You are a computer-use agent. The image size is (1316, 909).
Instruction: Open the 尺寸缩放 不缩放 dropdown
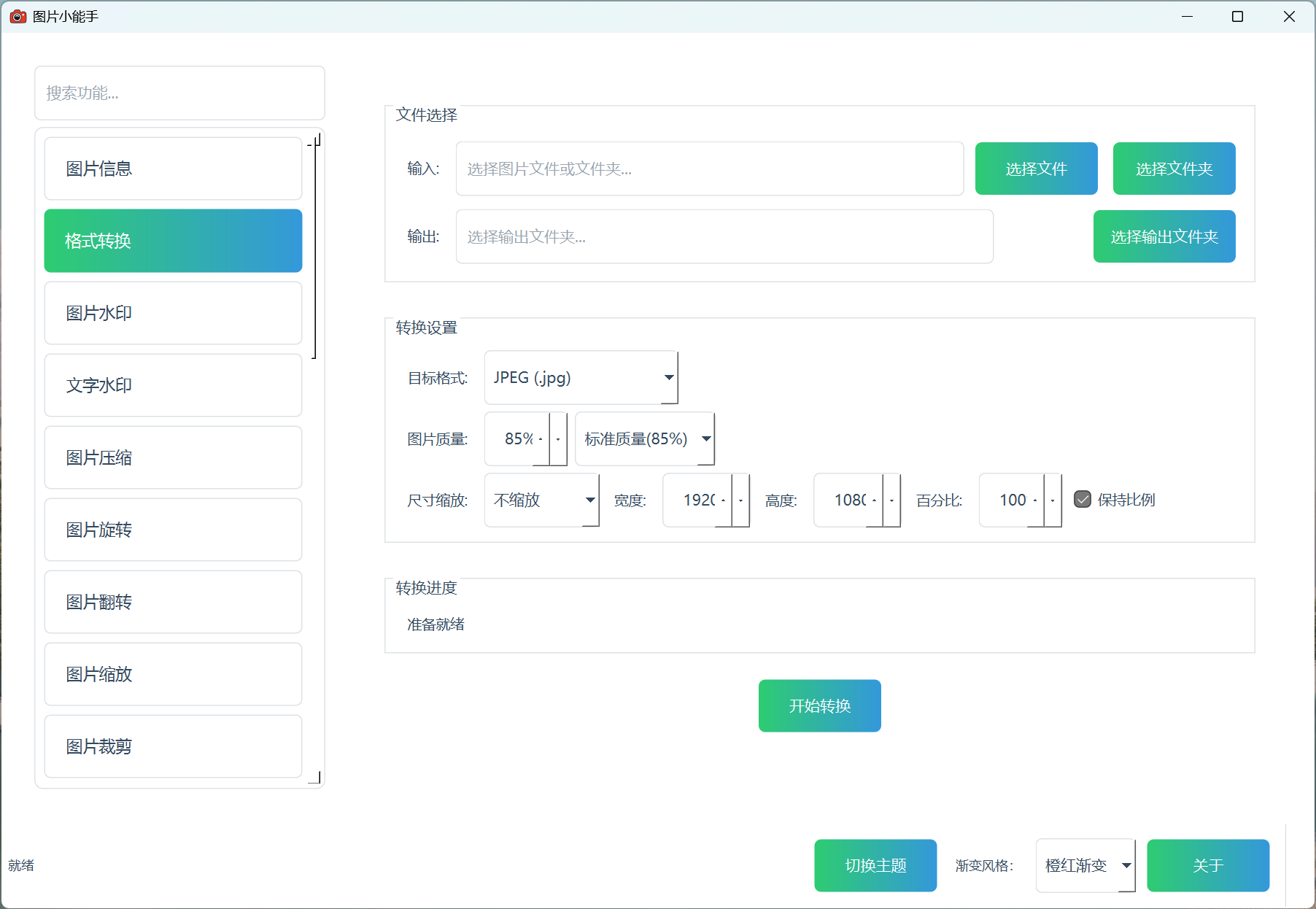coord(541,500)
